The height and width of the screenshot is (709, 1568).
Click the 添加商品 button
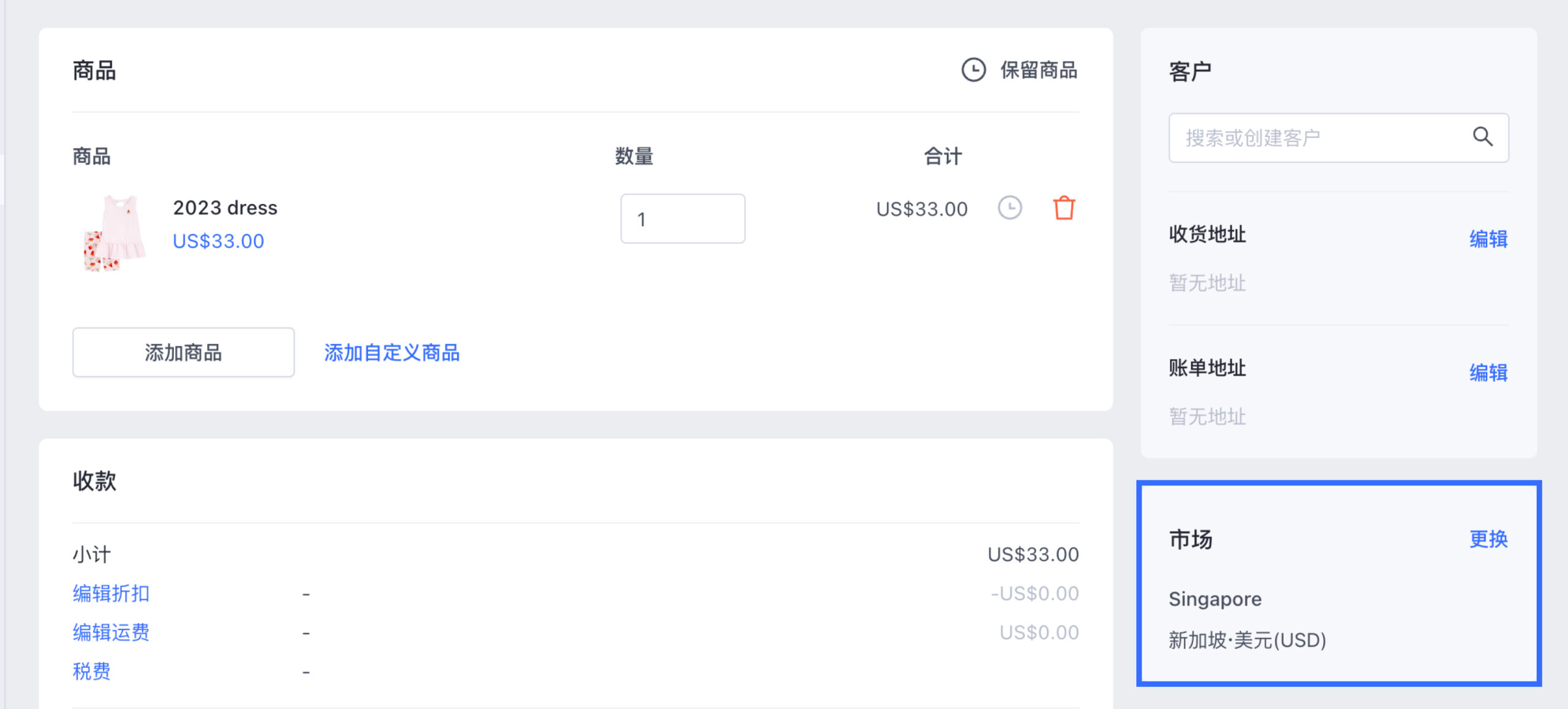tap(183, 352)
